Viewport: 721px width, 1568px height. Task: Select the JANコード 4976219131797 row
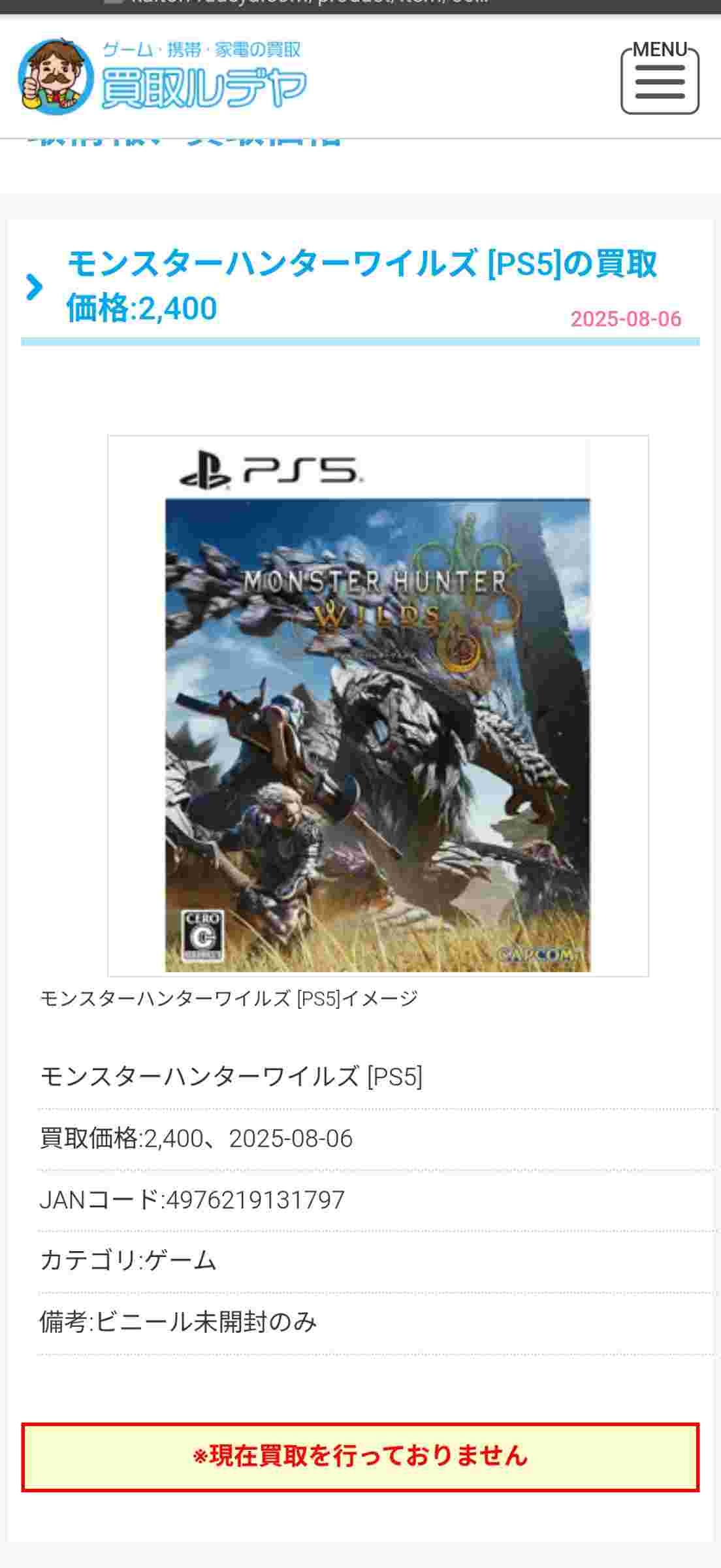tap(379, 1200)
